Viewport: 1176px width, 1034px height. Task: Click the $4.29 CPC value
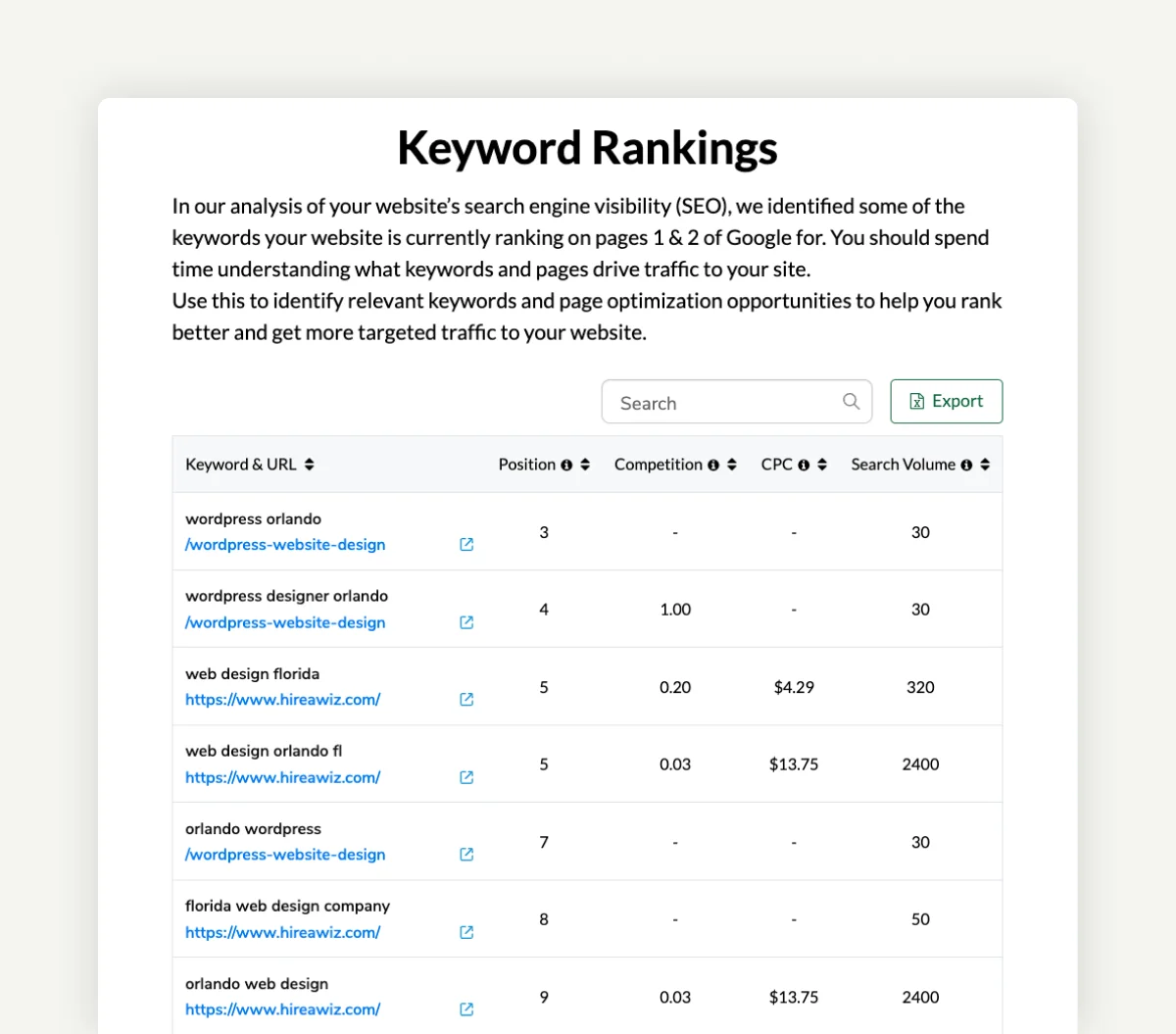point(794,687)
